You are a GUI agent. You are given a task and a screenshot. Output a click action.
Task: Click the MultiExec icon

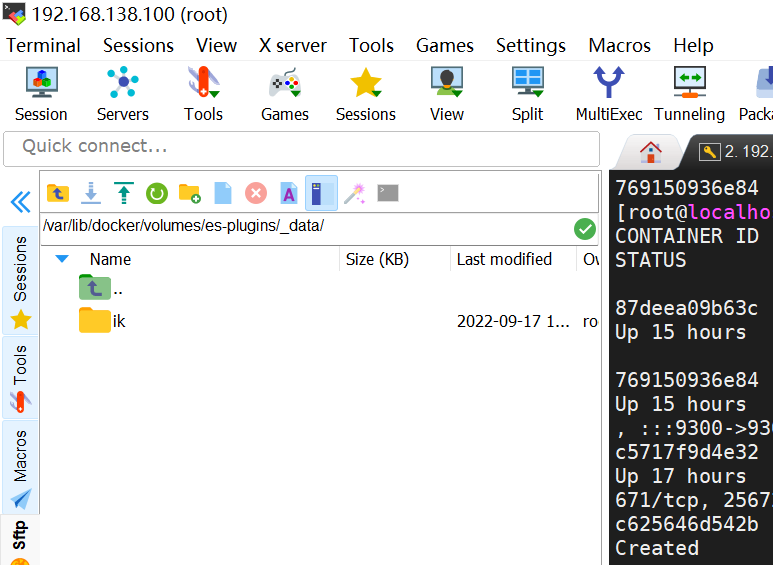[609, 94]
